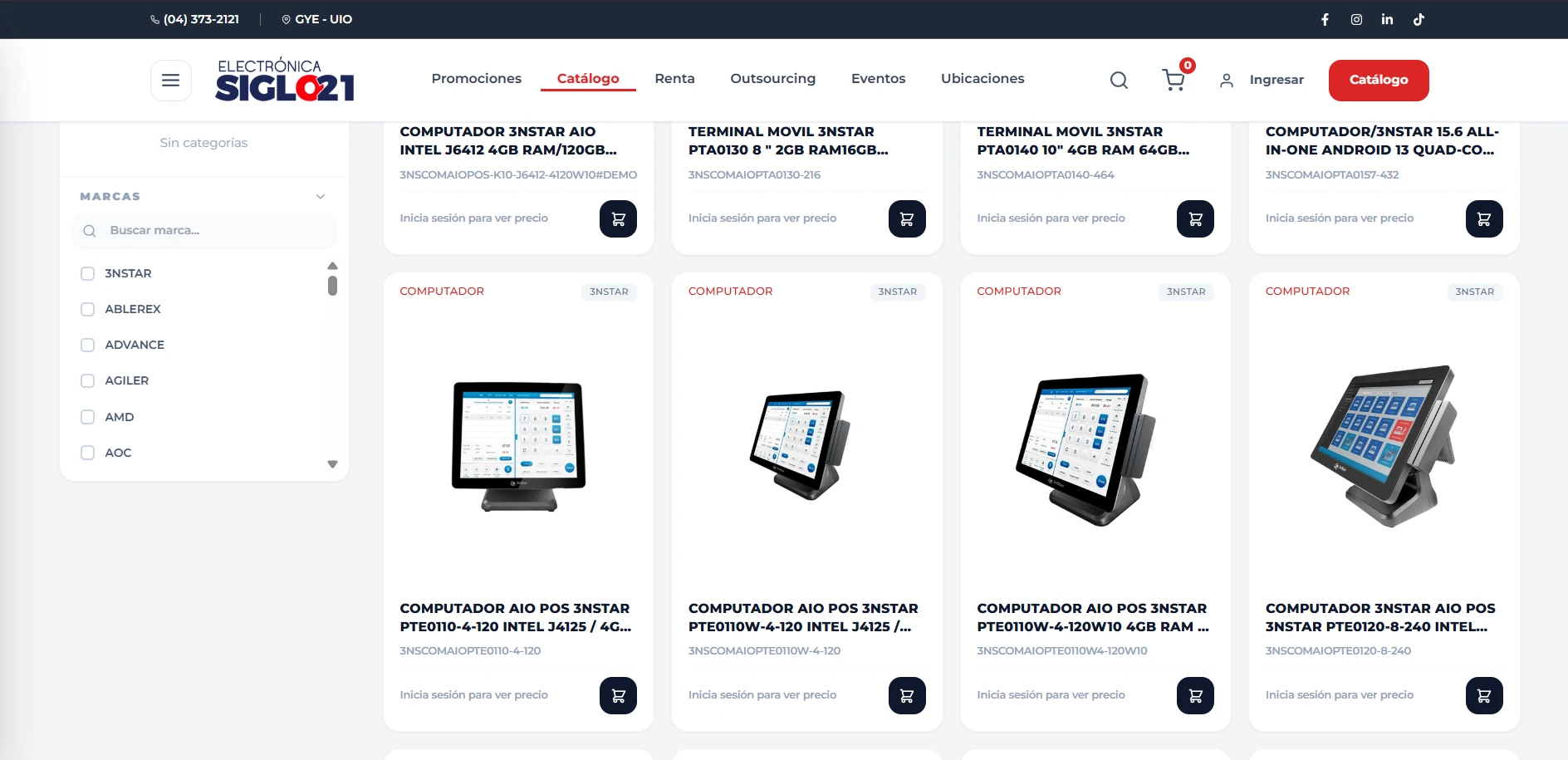Click the Ingresar login link
Image resolution: width=1568 pixels, height=760 pixels.
coord(1276,80)
